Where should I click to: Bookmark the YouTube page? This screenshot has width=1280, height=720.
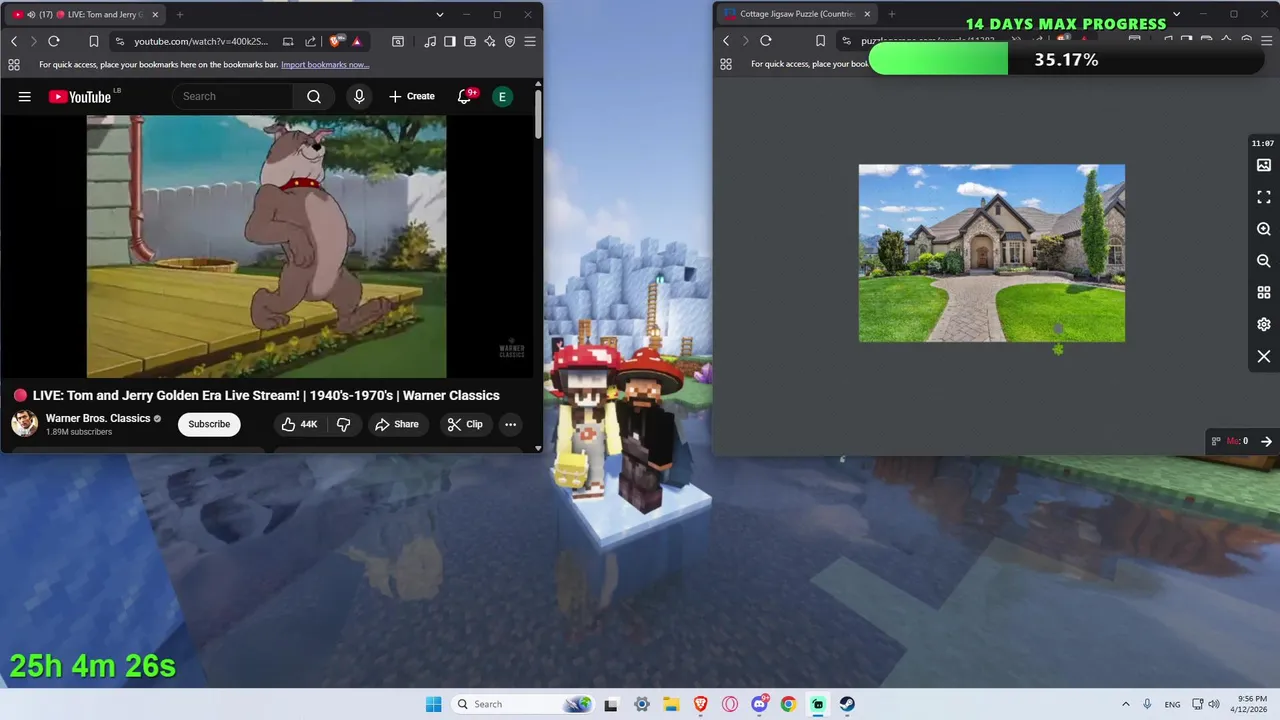point(94,41)
